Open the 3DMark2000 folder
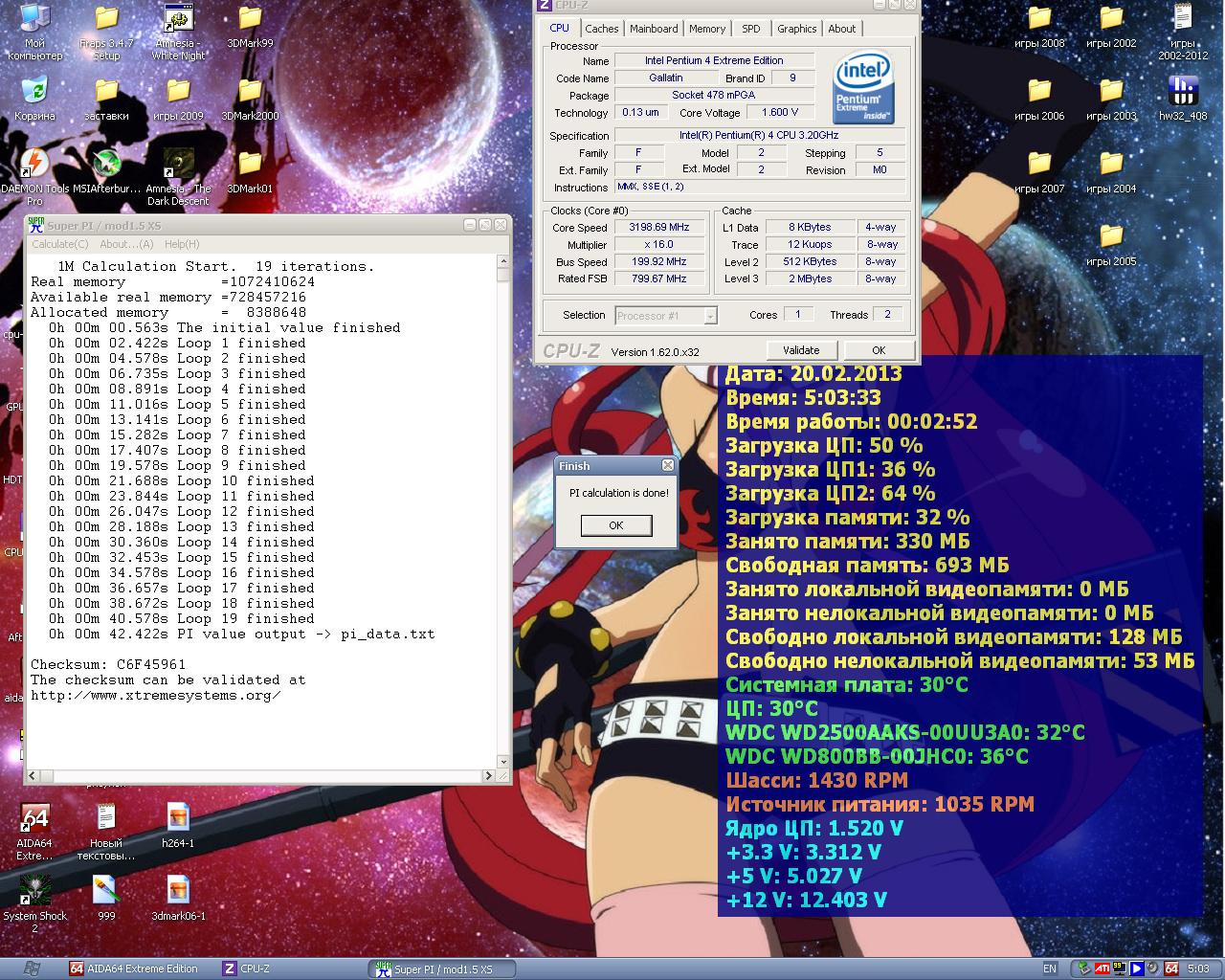This screenshot has width=1225, height=980. coord(250,99)
